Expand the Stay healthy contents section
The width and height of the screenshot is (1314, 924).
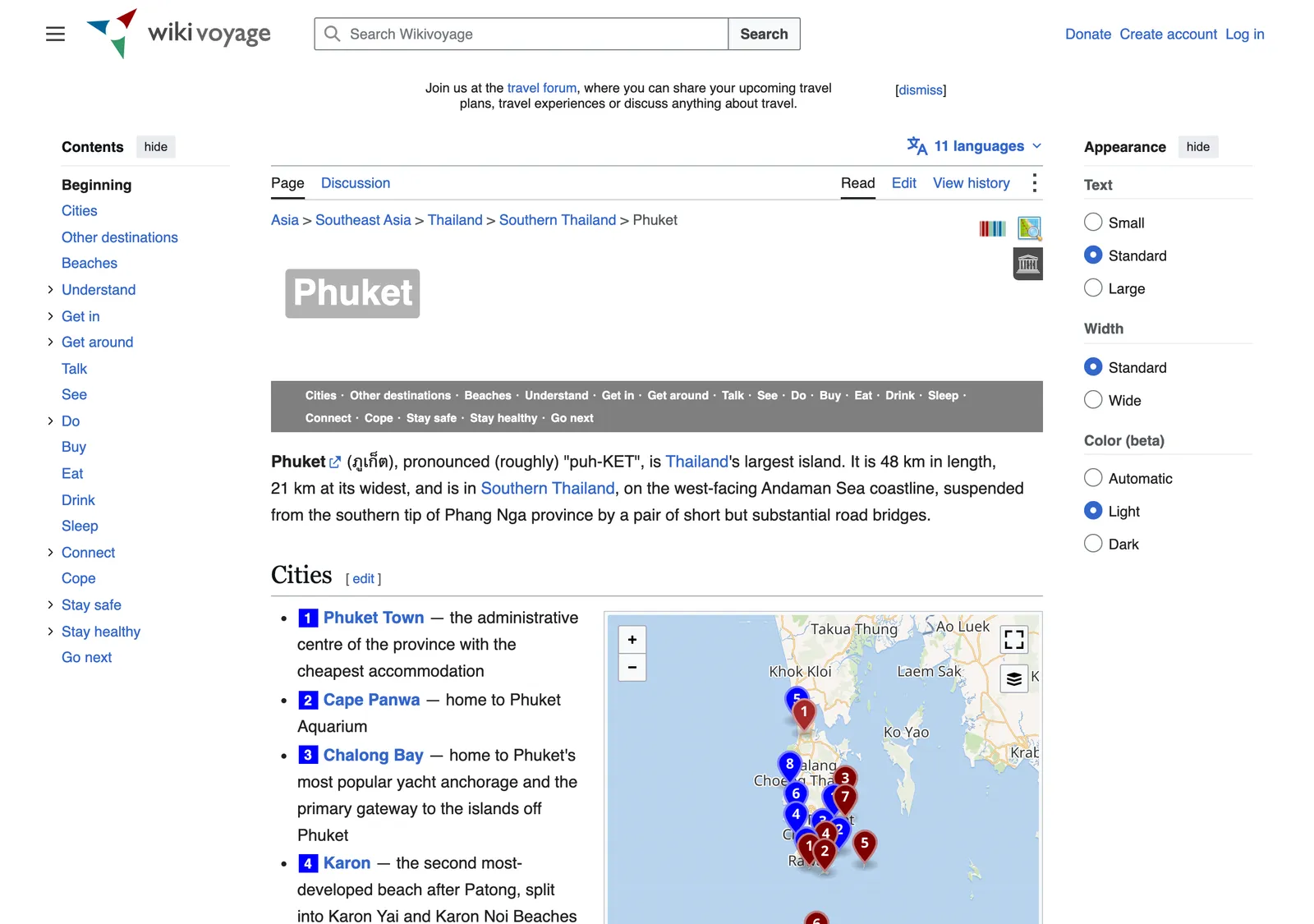click(50, 632)
